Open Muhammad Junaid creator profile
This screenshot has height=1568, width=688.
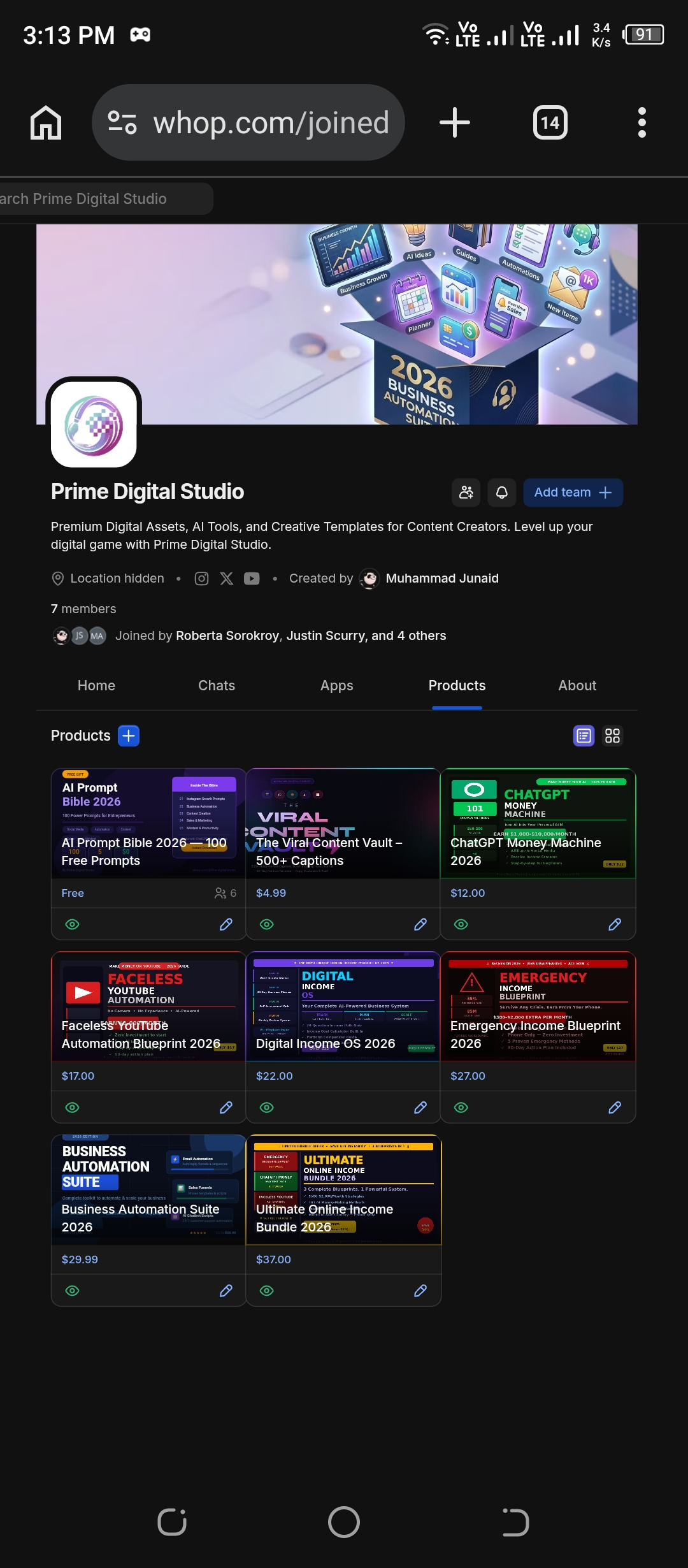pos(442,578)
